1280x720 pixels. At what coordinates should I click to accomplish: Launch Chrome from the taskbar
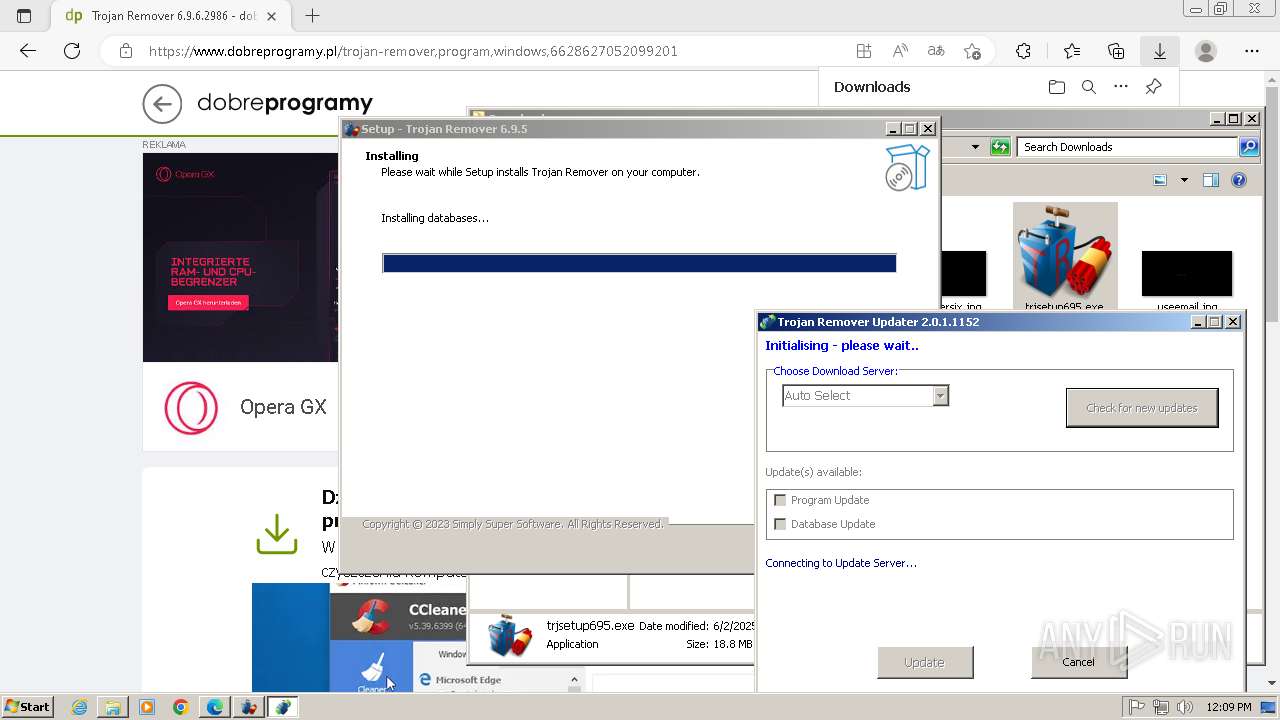(180, 707)
